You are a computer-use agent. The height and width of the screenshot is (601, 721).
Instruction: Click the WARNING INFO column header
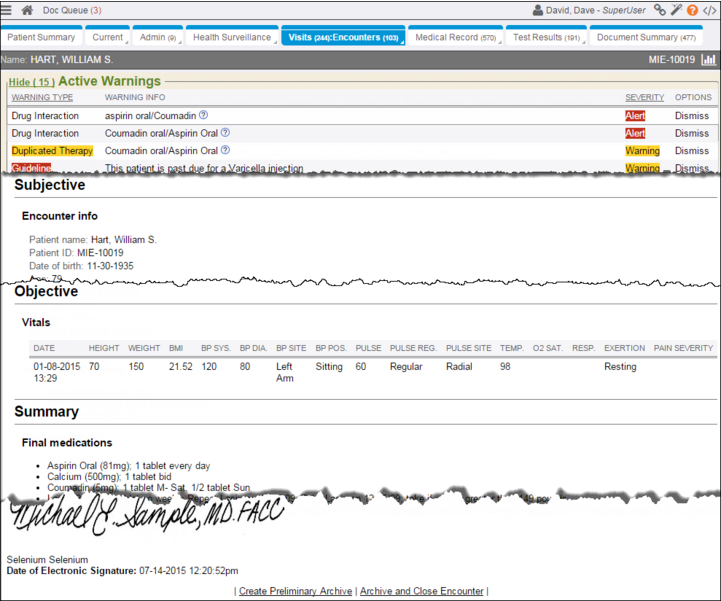[135, 97]
